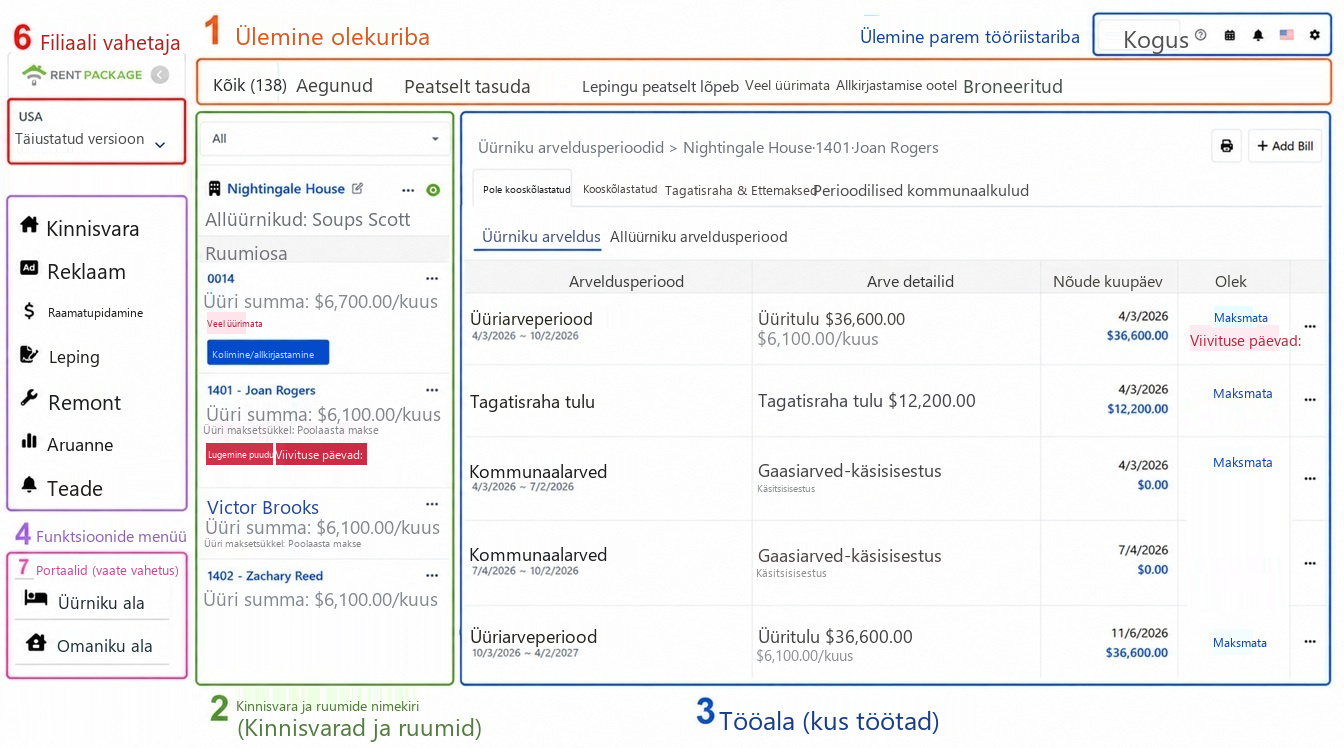
Task: Click the Nõude kuupäev column header
Action: (x=1107, y=281)
